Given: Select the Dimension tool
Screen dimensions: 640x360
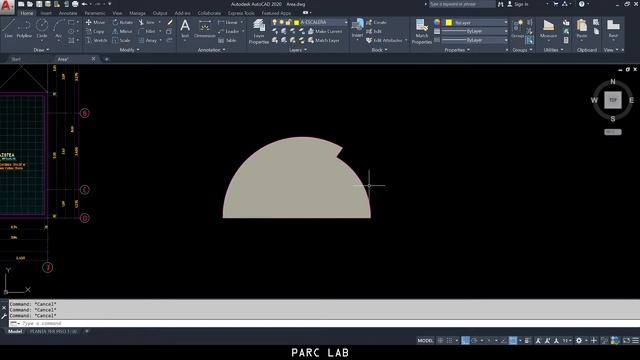Looking at the screenshot, I should point(204,29).
